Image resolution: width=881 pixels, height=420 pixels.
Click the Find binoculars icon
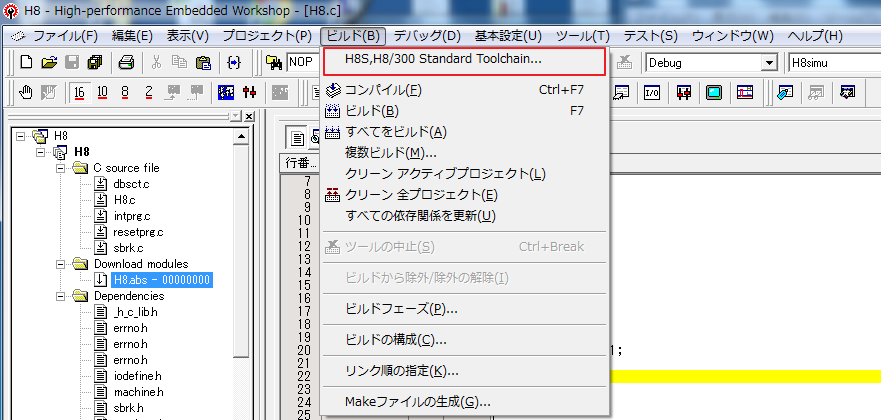tap(272, 62)
